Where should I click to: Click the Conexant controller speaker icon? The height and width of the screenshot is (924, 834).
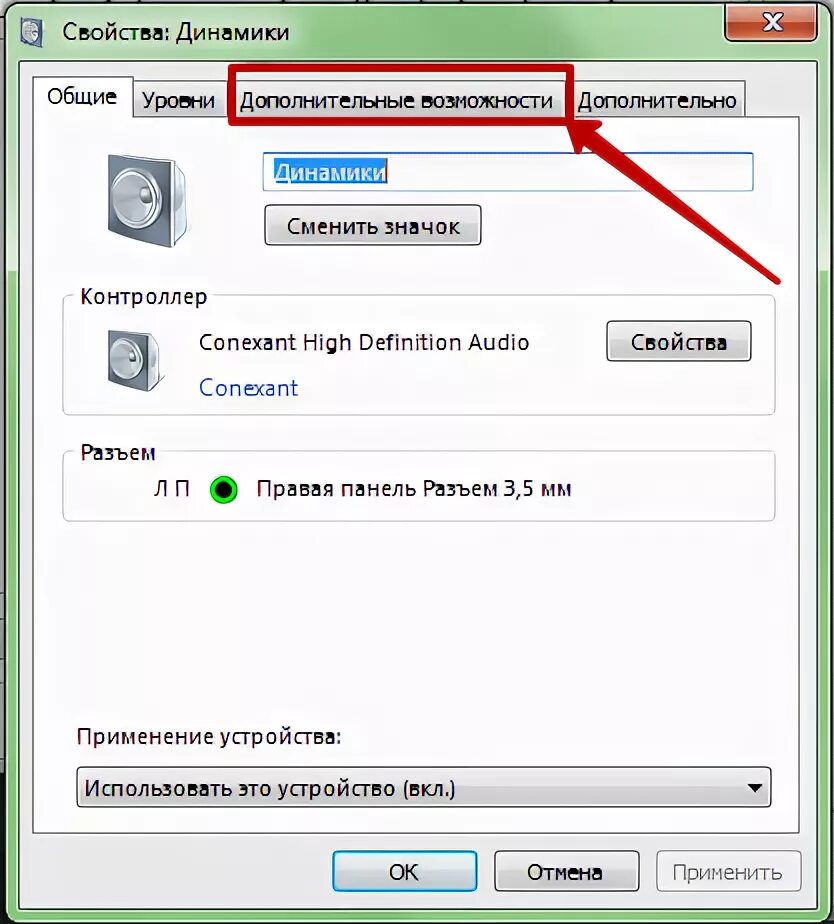(134, 360)
